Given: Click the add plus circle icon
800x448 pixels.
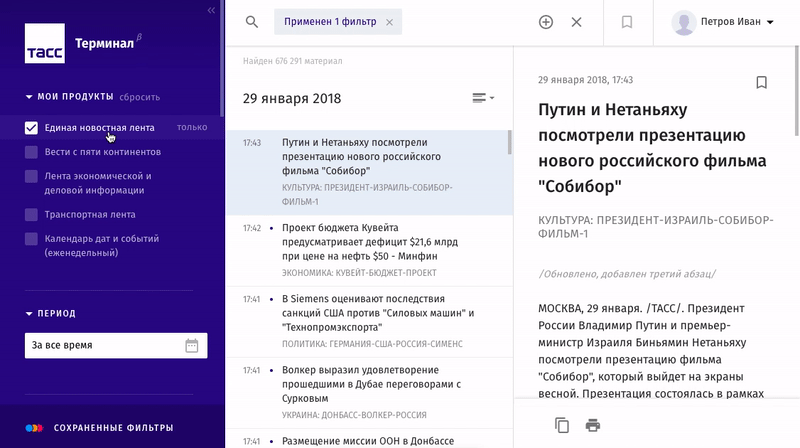Looking at the screenshot, I should pos(546,22).
